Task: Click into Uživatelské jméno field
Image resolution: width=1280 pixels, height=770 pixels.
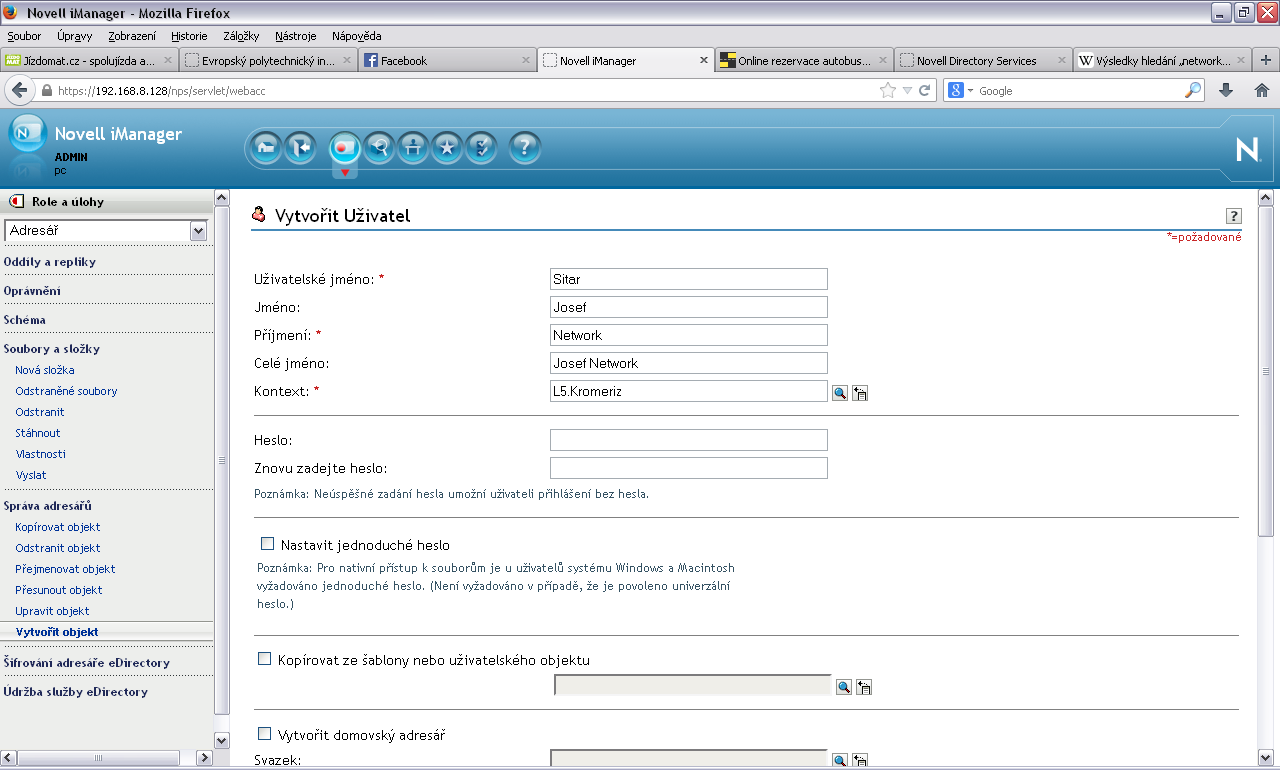Action: [x=689, y=279]
